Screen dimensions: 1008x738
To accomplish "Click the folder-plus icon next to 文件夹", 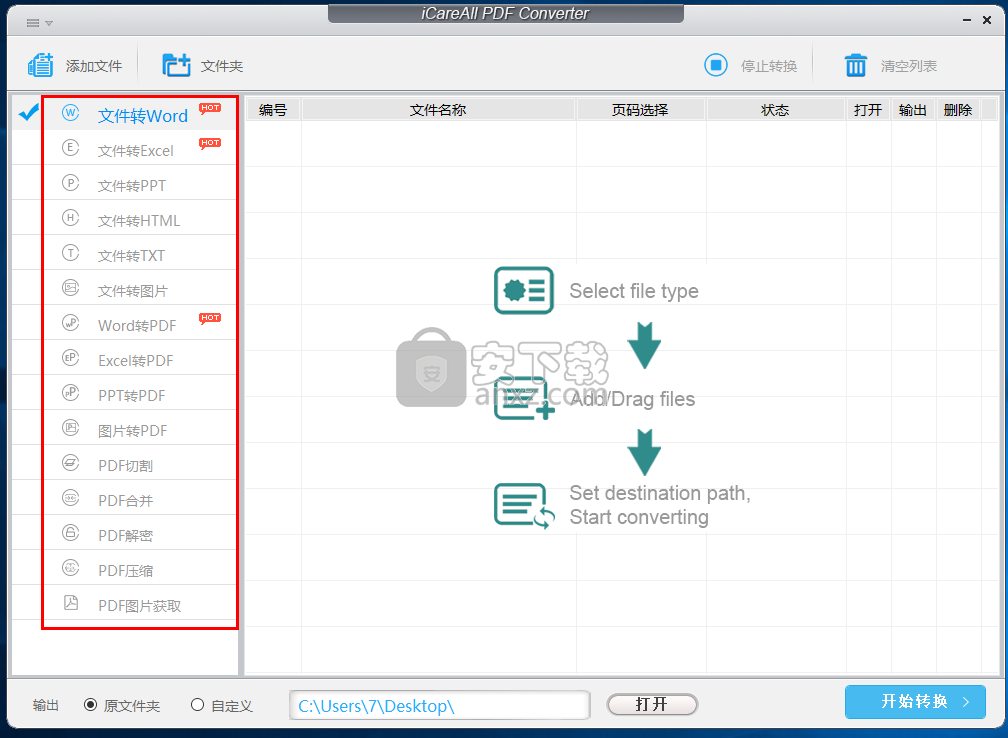I will pos(176,65).
